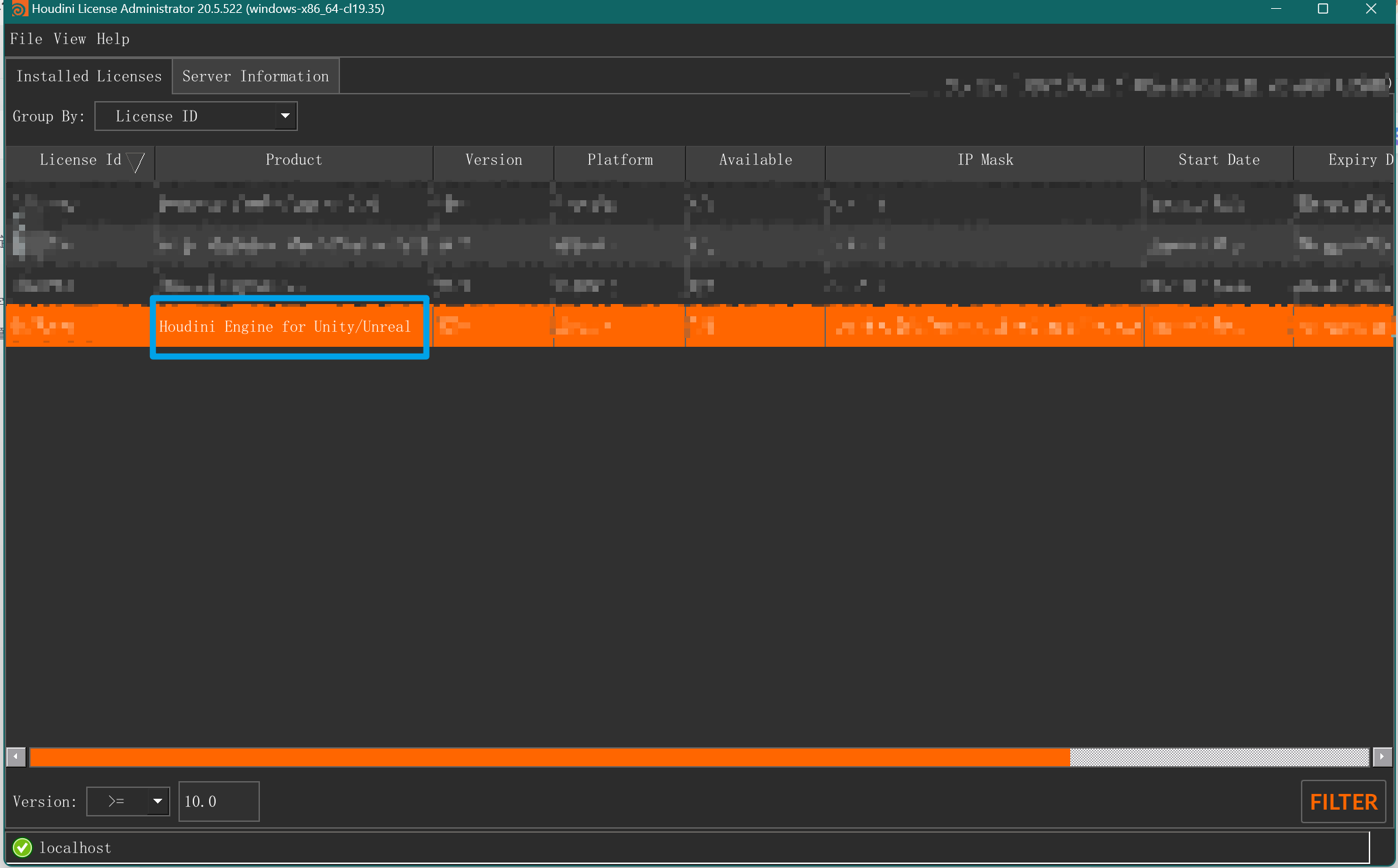Click the FILTER button
Image resolution: width=1398 pixels, height=868 pixels.
[1343, 801]
